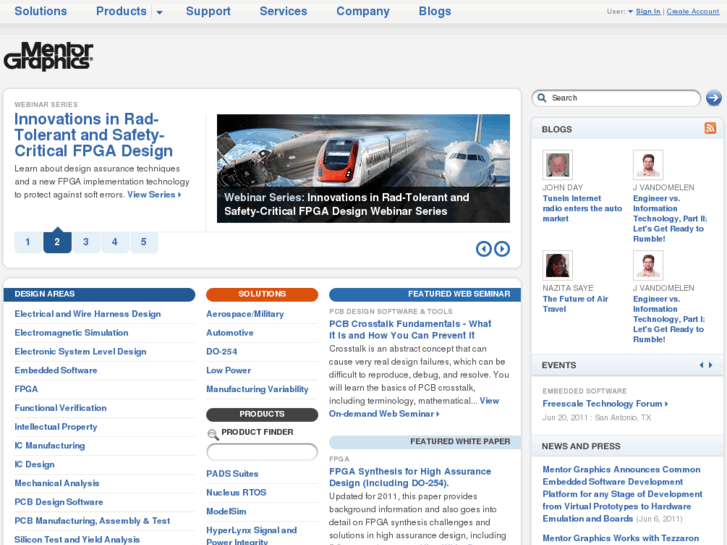Viewport: 727px width, 545px height.
Task: Open Manufacturing Variability link
Action: click(x=257, y=389)
